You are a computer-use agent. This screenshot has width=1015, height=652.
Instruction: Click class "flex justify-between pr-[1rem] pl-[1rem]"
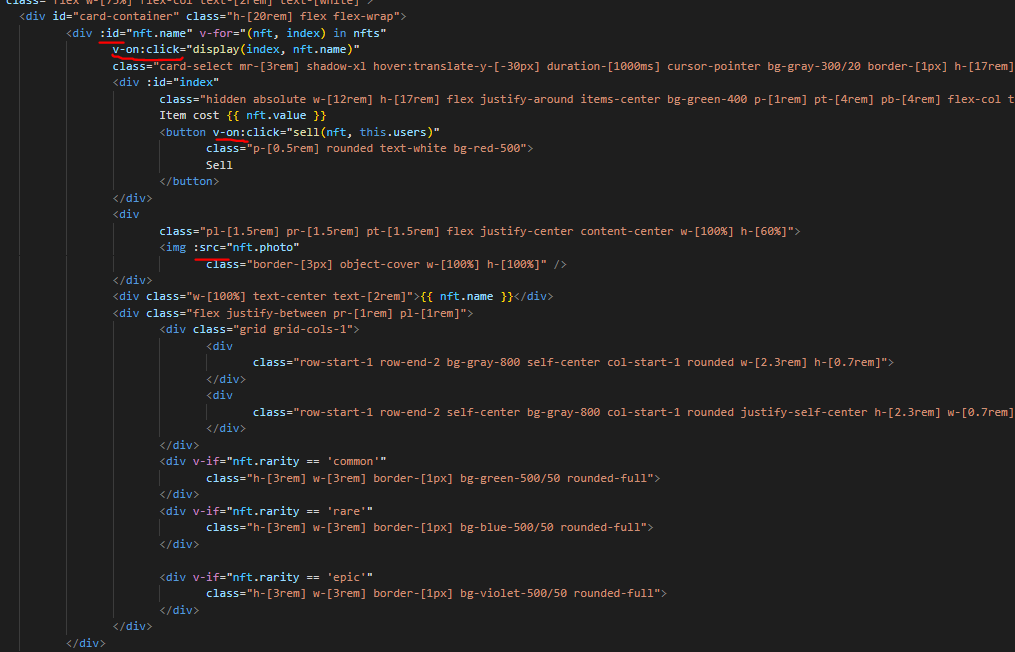(306, 313)
